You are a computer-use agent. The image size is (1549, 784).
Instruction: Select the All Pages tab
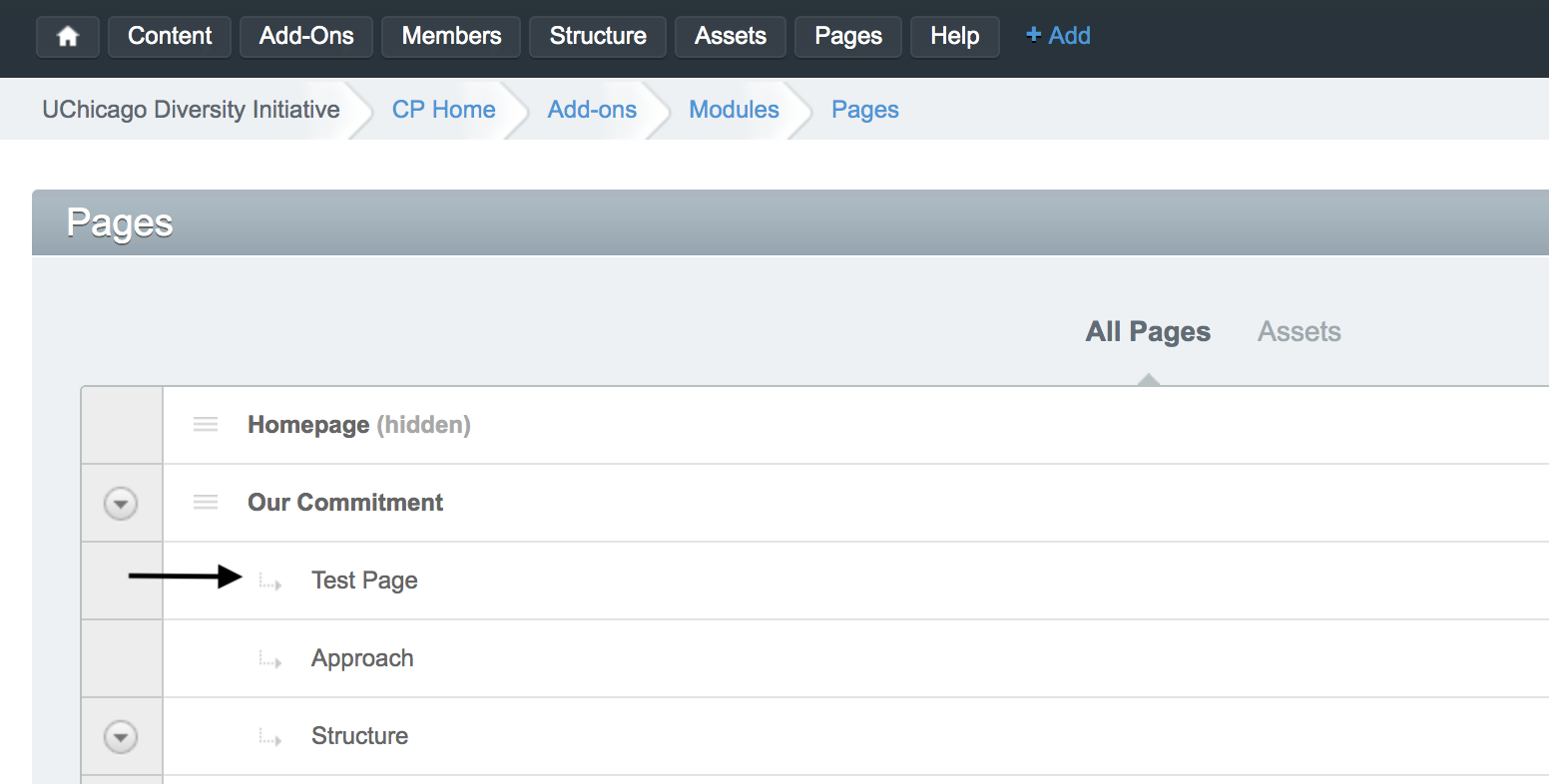click(x=1148, y=332)
